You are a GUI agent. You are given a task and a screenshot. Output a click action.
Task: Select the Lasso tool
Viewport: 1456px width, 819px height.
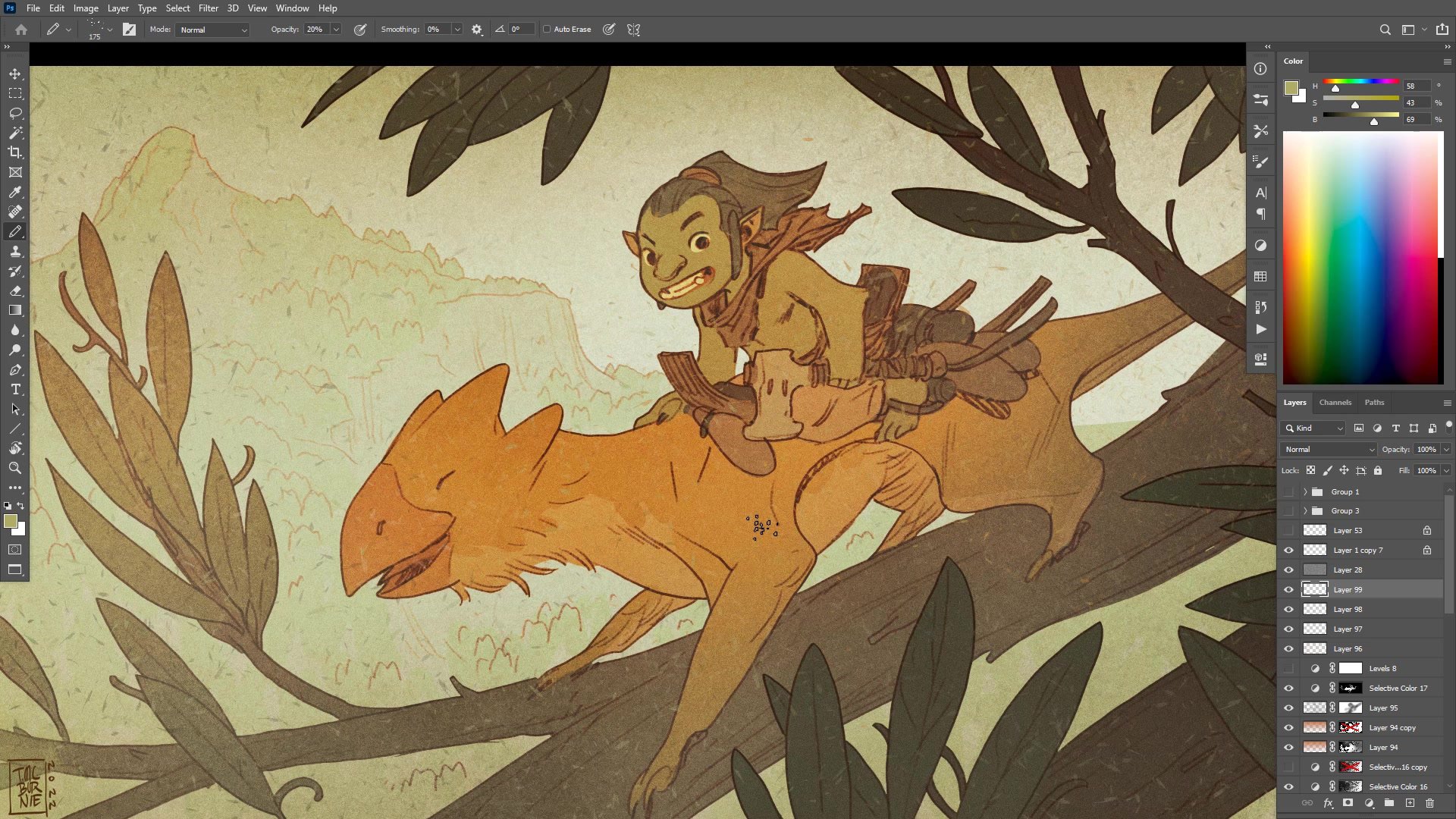[x=15, y=113]
